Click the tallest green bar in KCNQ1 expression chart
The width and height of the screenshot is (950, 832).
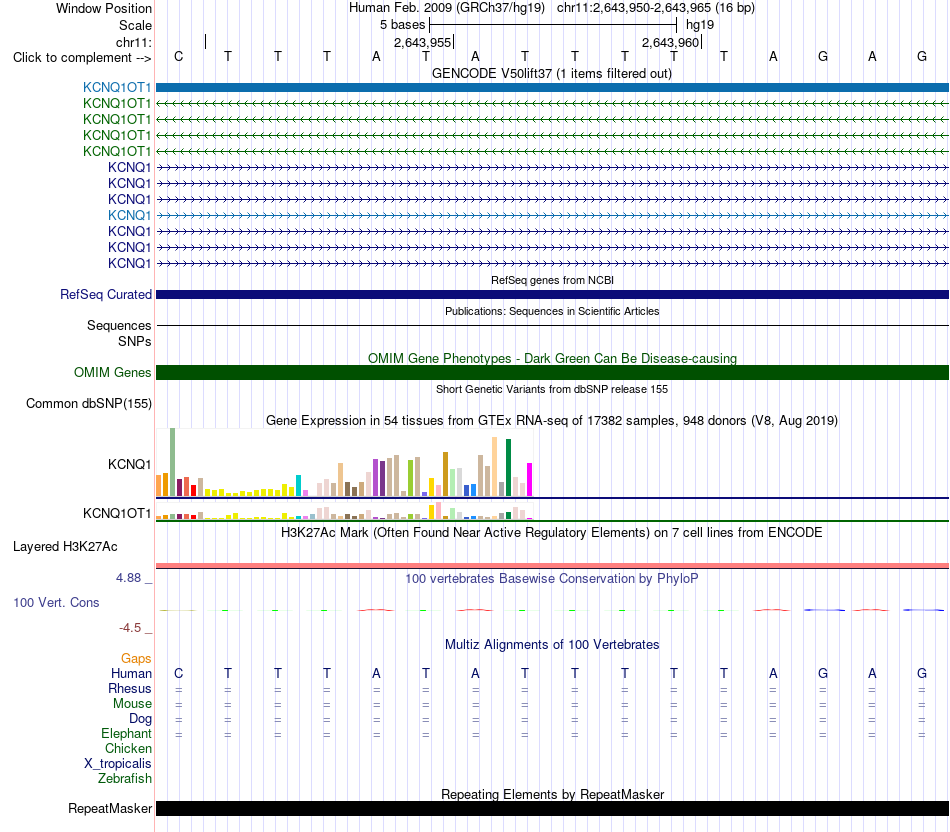click(173, 462)
